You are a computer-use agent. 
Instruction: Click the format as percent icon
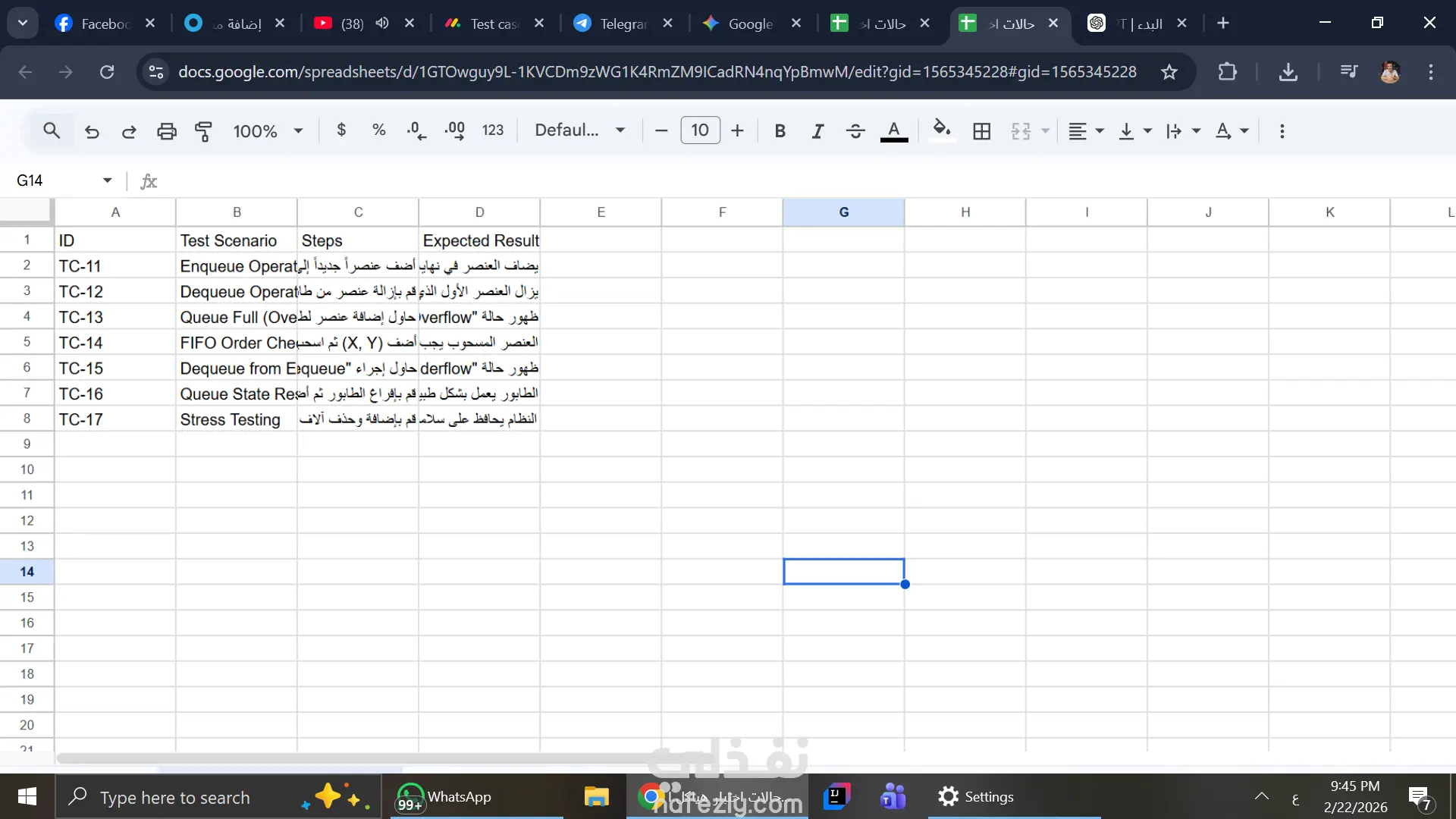(x=379, y=130)
